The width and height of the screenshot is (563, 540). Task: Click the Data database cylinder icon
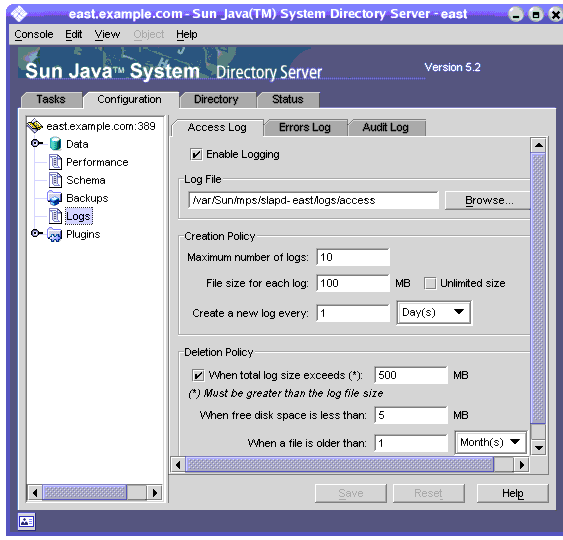pyautogui.click(x=55, y=144)
